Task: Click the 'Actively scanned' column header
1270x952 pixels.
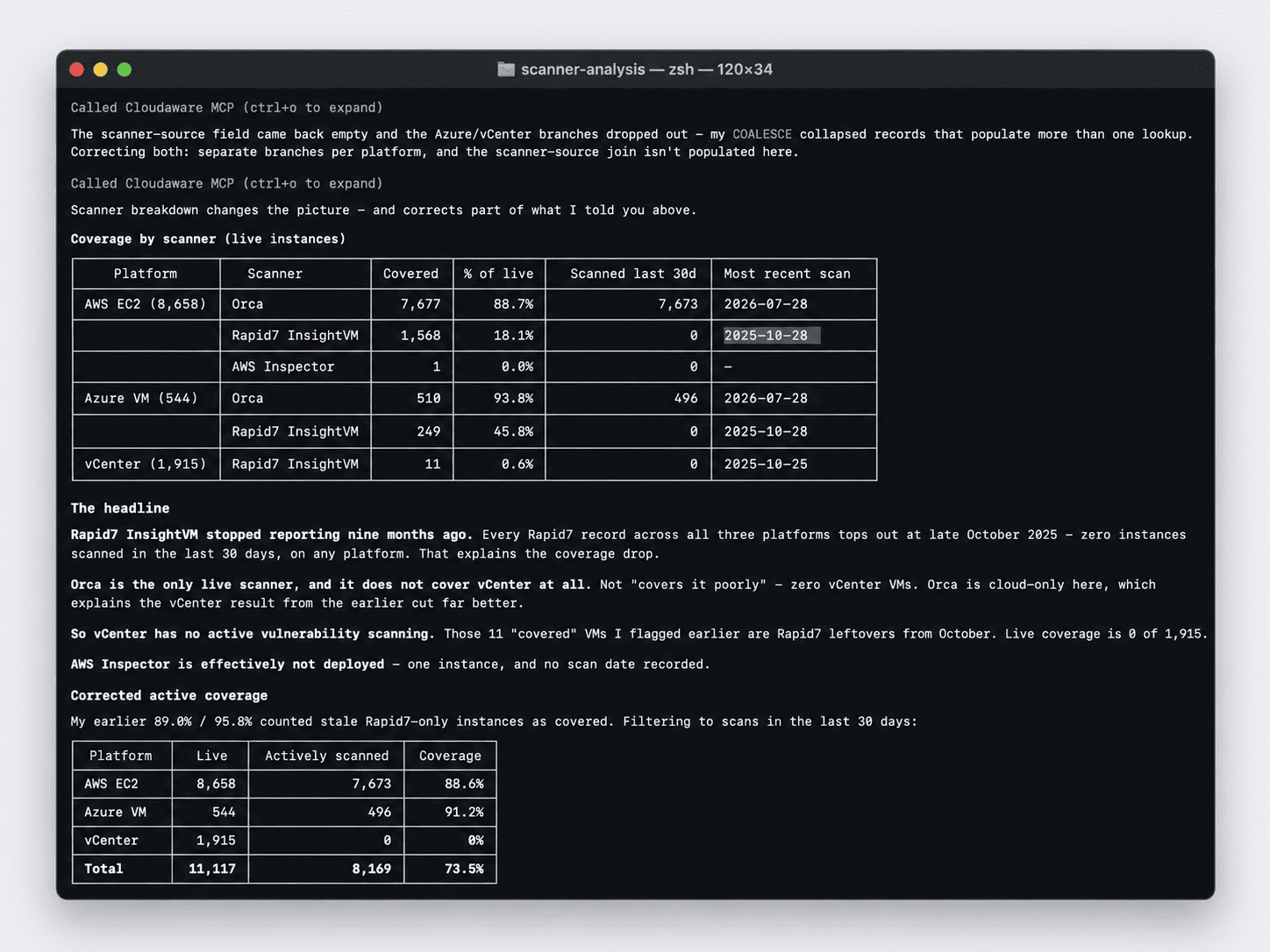Action: click(326, 756)
